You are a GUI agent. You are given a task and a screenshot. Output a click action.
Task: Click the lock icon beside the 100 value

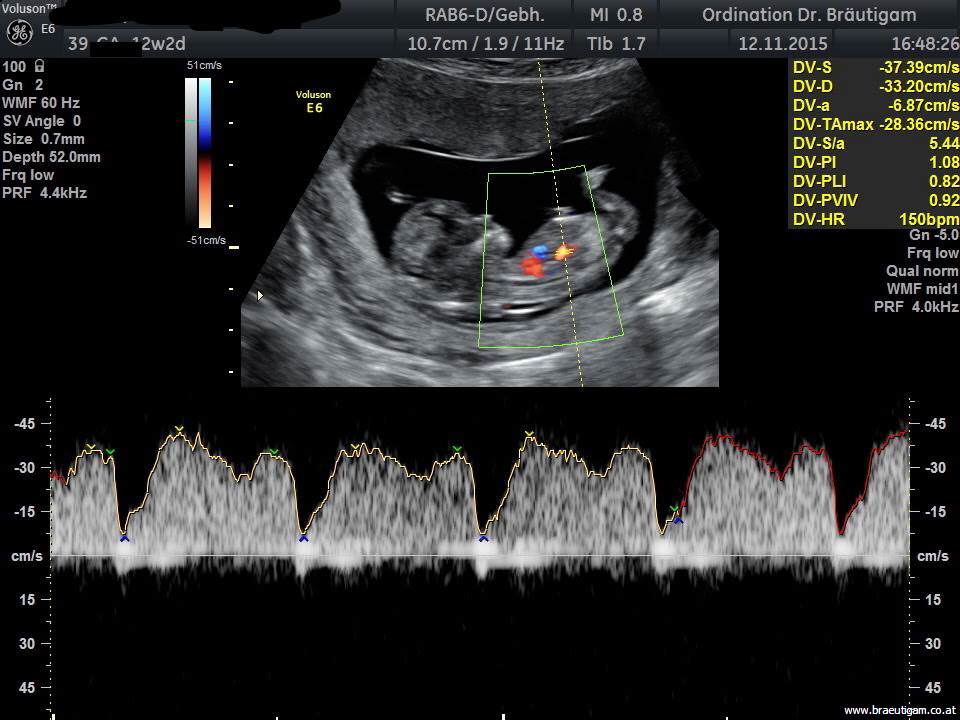(39, 66)
